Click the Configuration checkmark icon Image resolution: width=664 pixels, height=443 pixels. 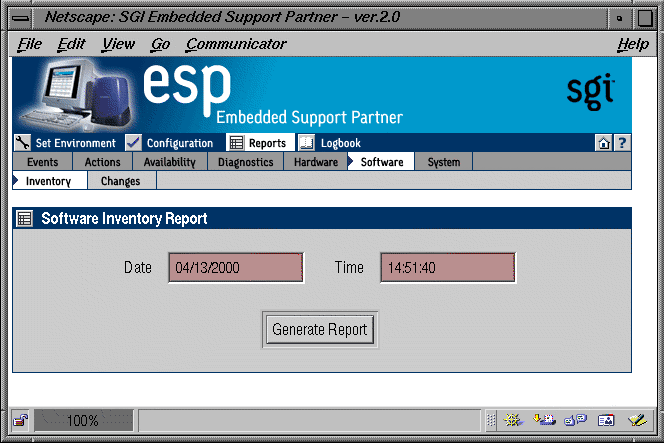pos(133,143)
